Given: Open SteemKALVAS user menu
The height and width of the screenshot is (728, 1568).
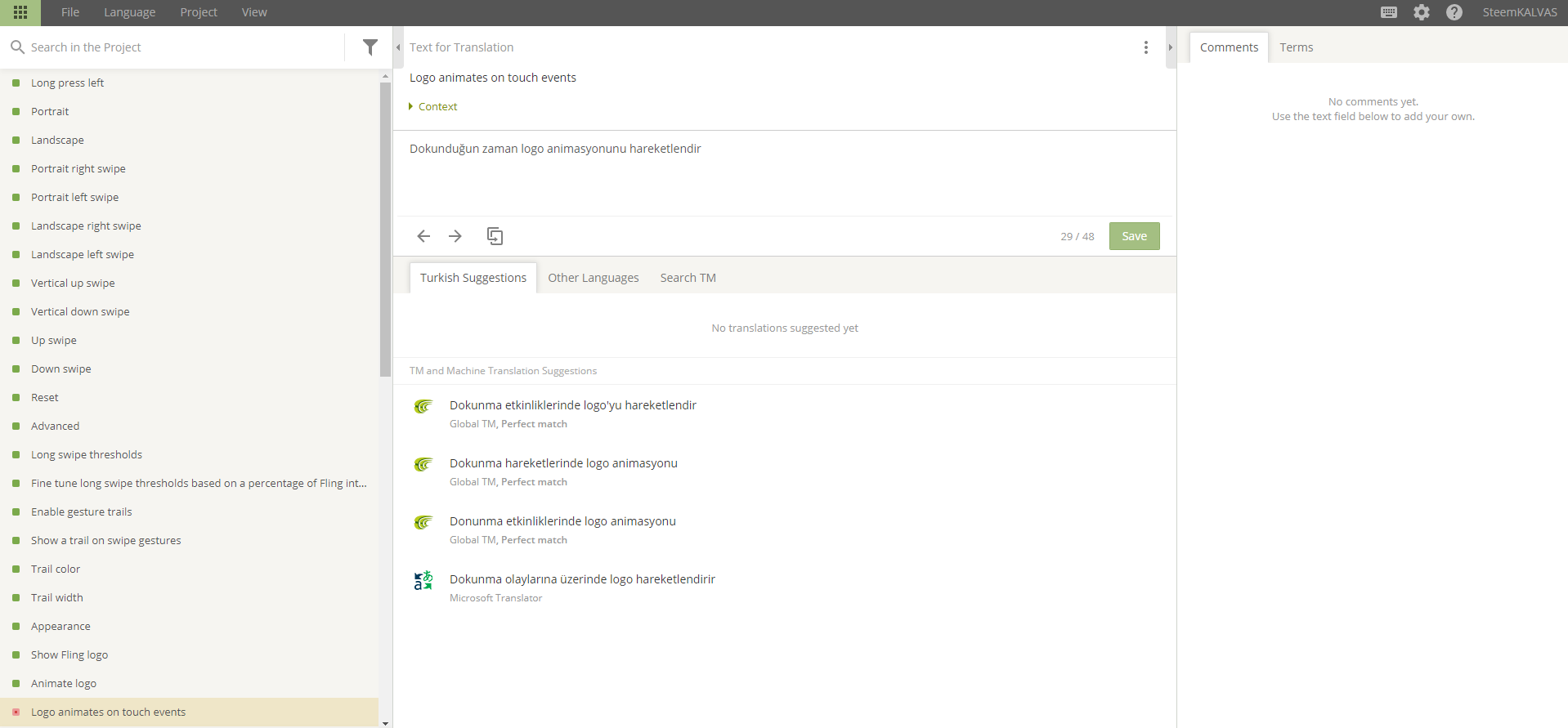Looking at the screenshot, I should 1520,12.
